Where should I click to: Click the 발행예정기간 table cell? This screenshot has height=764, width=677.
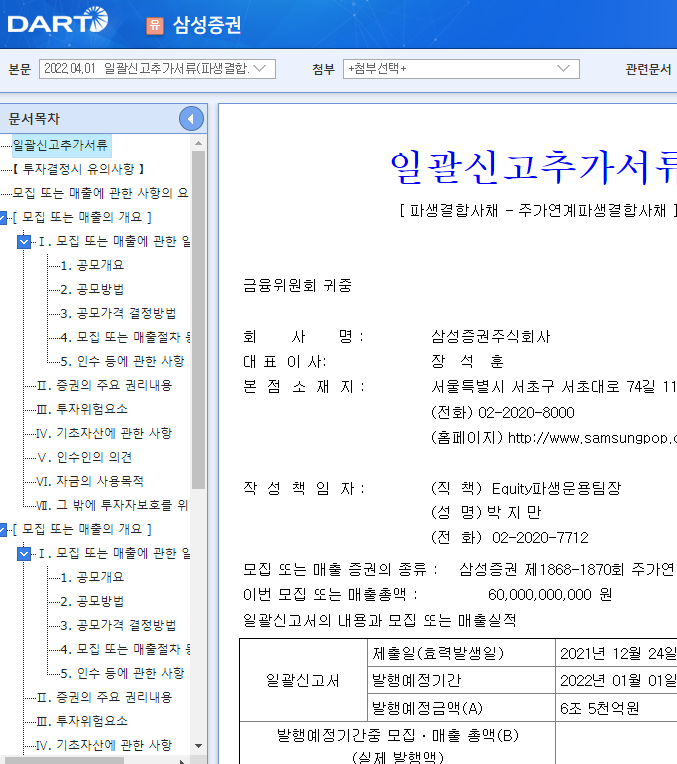pyautogui.click(x=461, y=680)
